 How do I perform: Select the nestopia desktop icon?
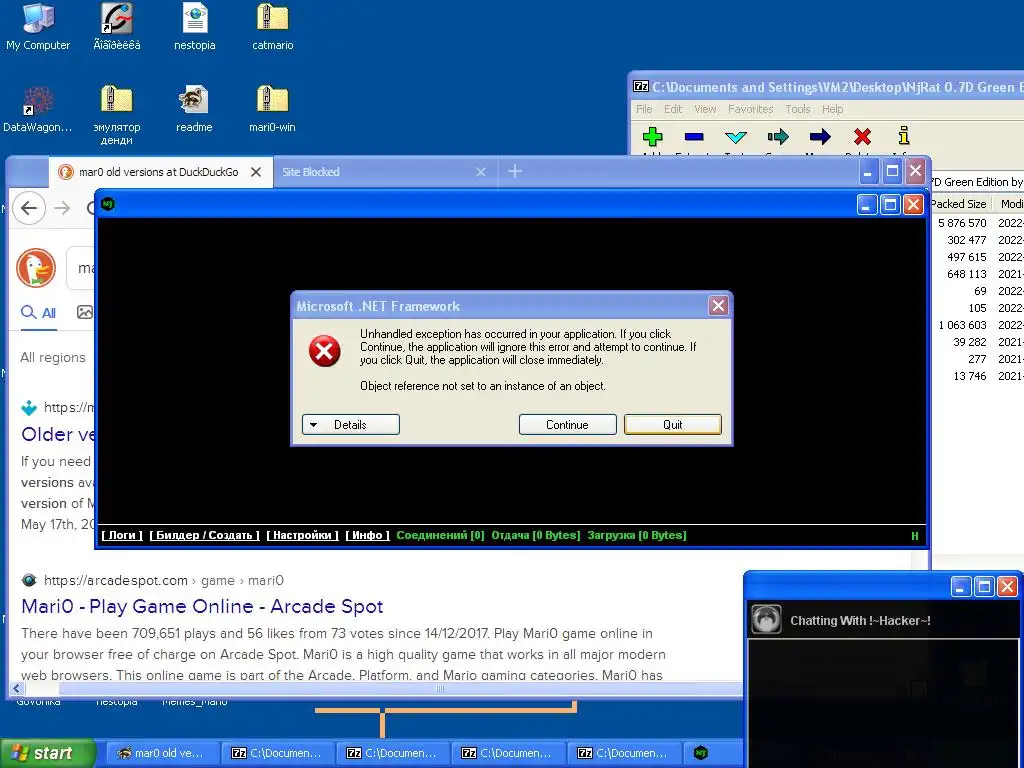(x=195, y=27)
